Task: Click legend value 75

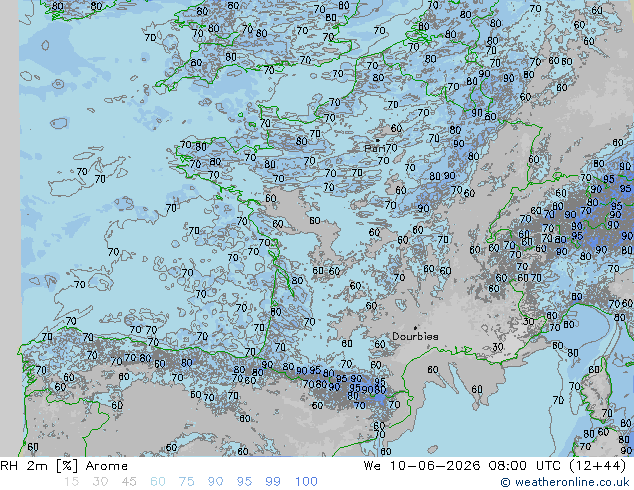Action: [x=186, y=482]
